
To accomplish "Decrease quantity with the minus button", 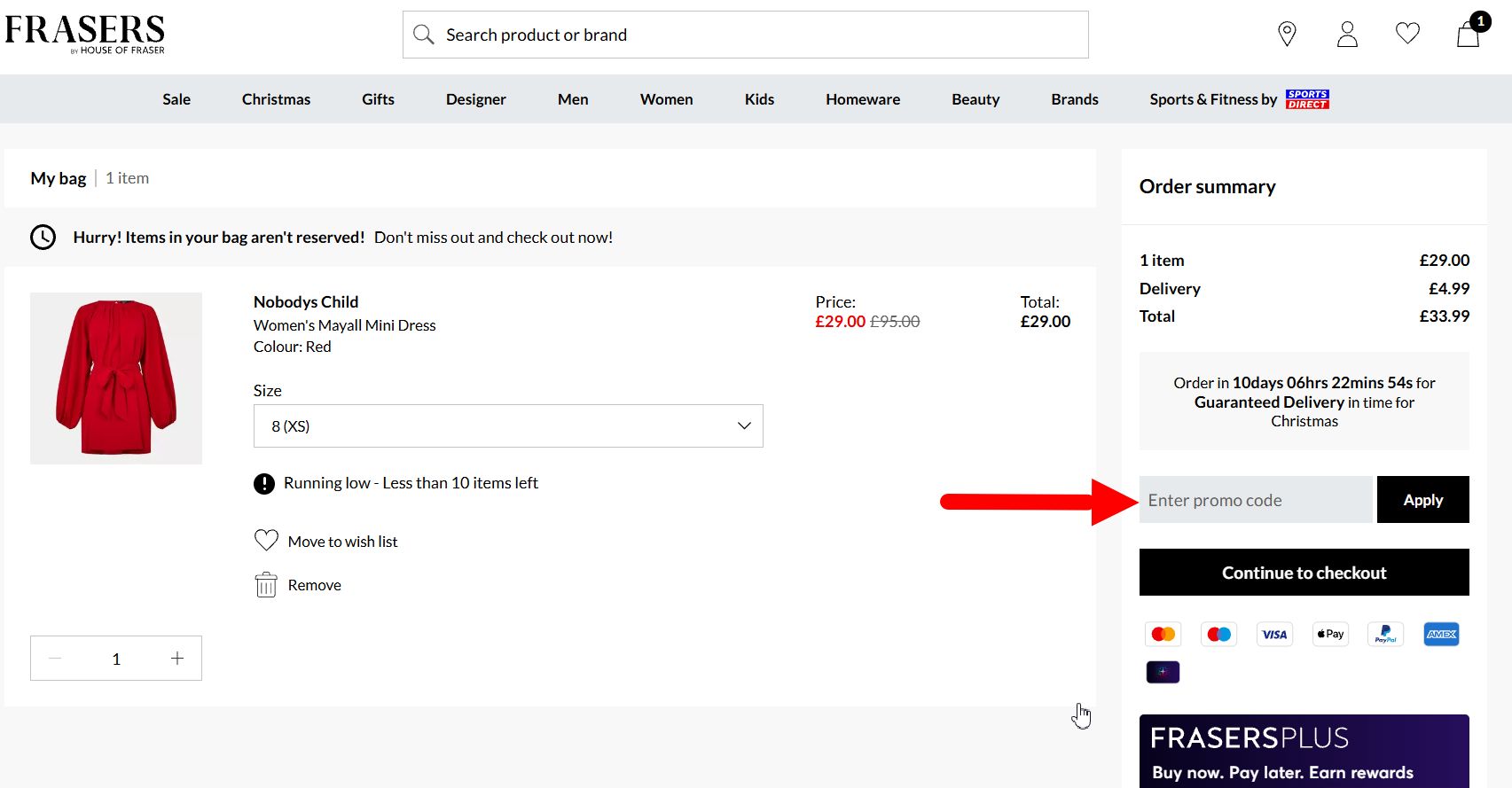I will click(55, 659).
